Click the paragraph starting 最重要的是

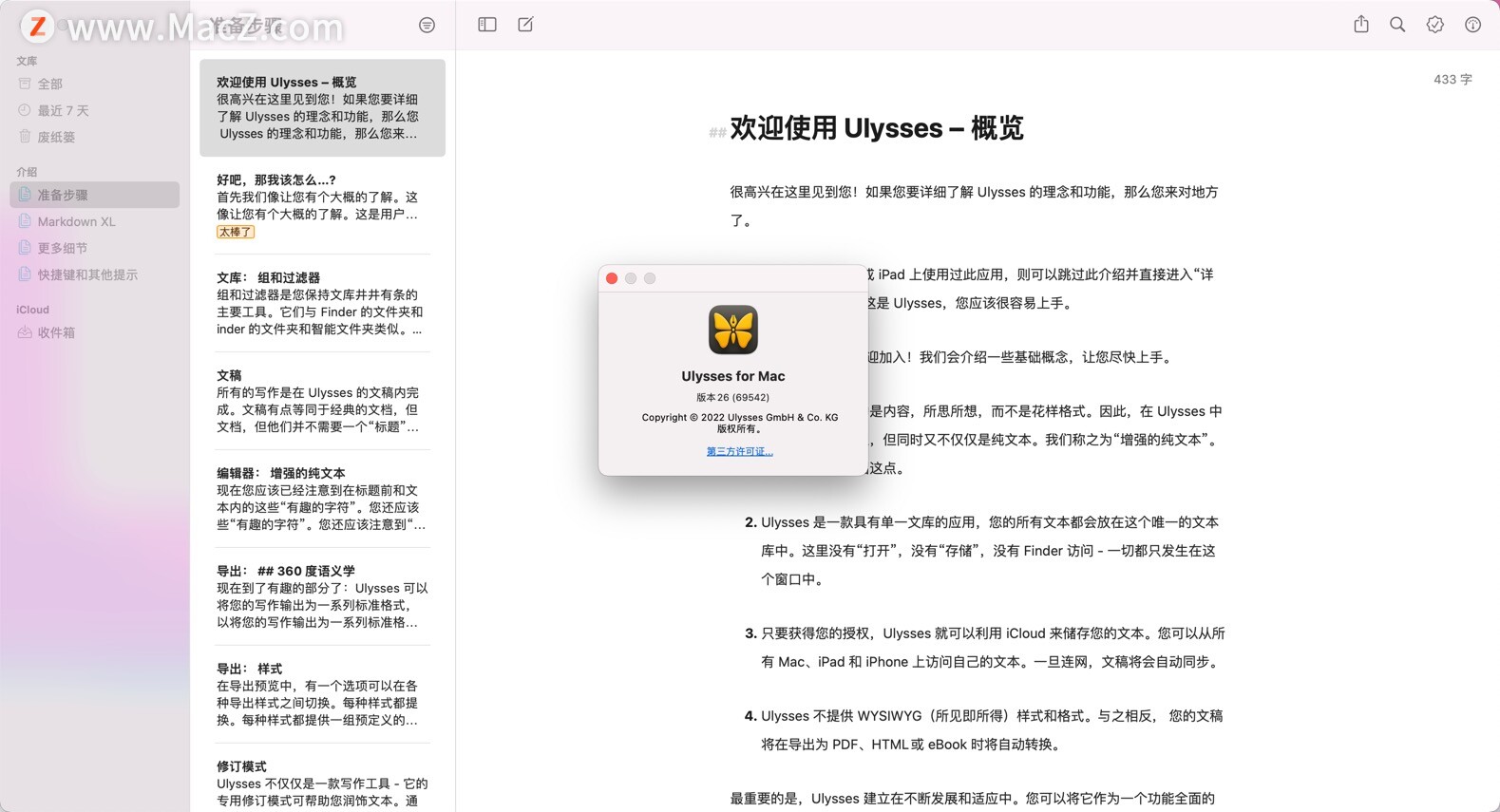973,799
